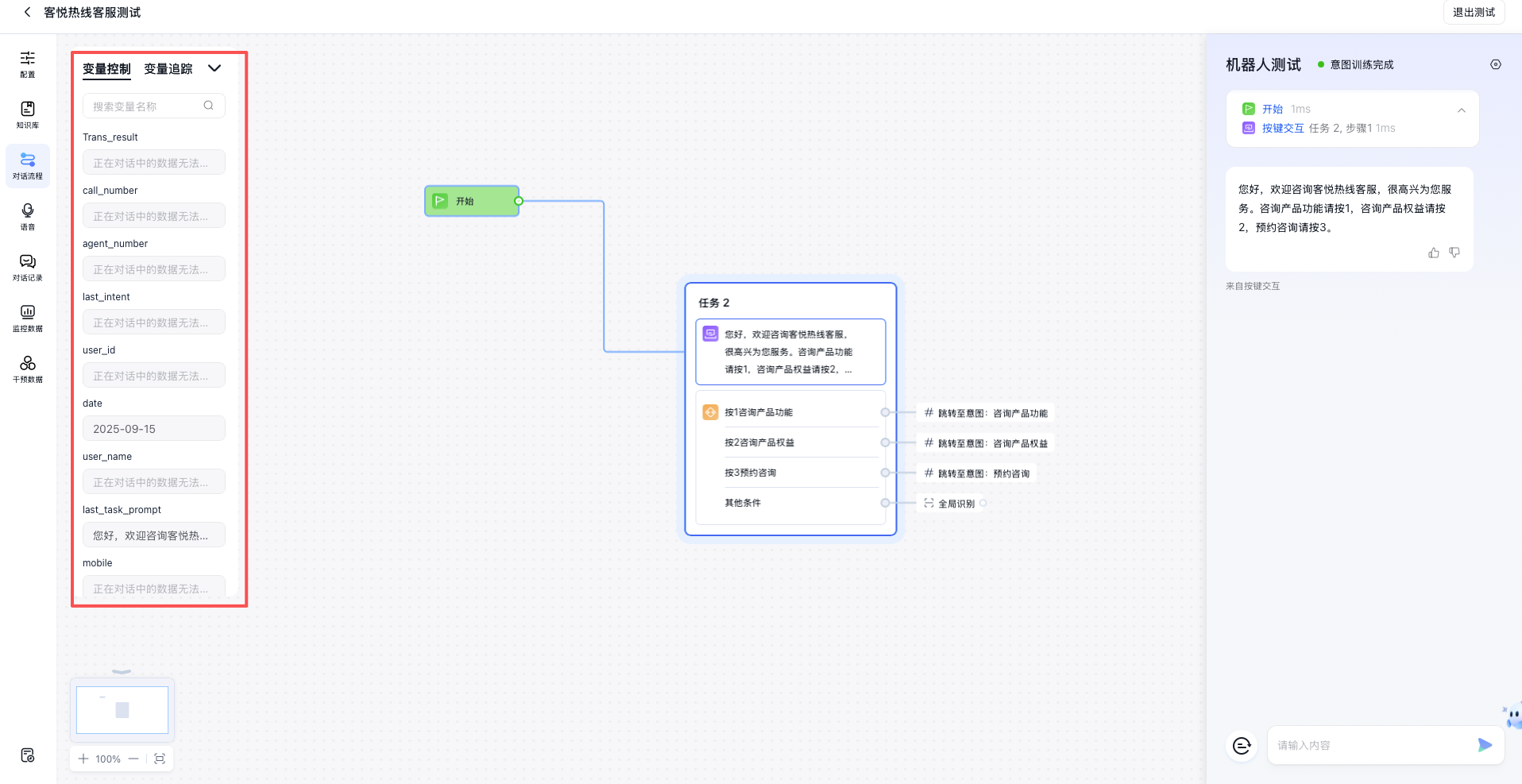Screen dimensions: 1522x784
Task: Open the 干预数据 intervention data icon
Action: pos(28,369)
